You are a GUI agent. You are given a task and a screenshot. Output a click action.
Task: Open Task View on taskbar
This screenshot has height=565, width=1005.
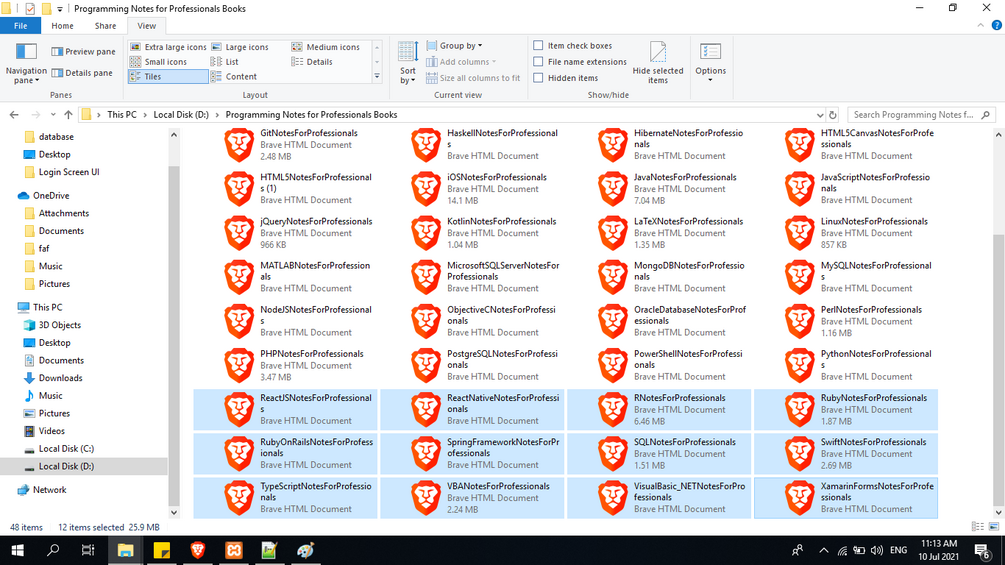(x=88, y=550)
